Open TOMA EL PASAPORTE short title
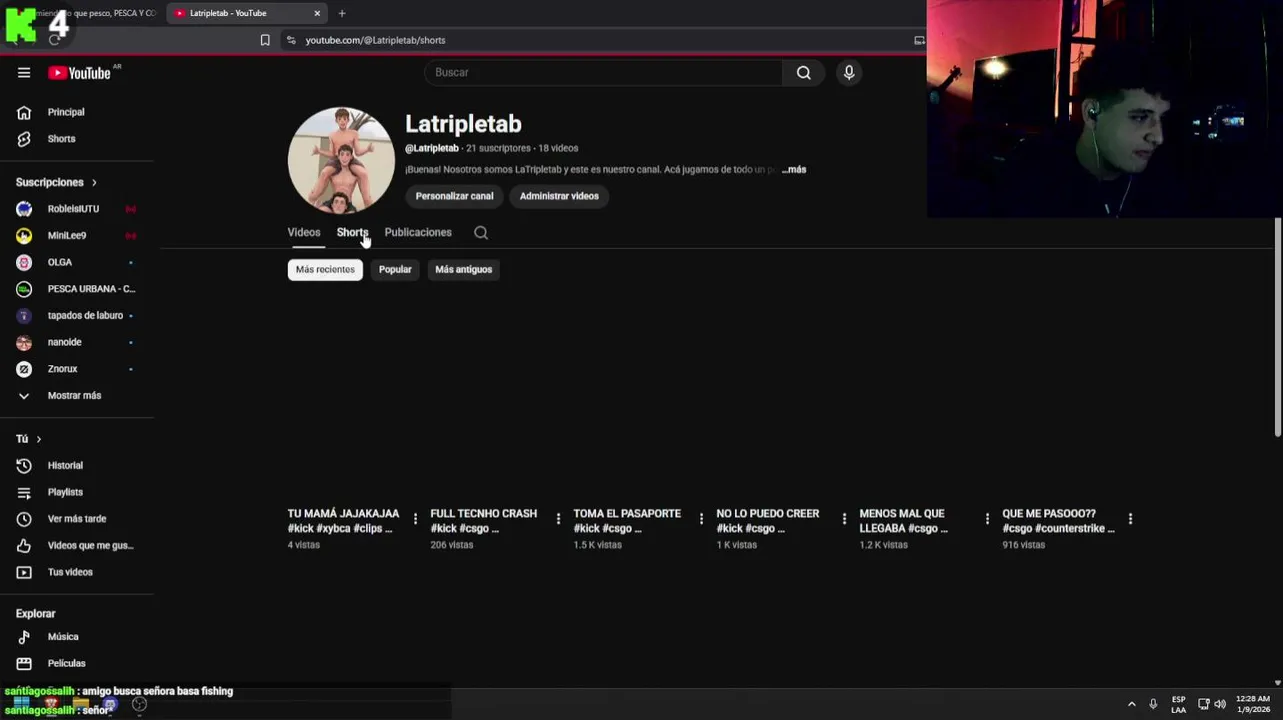Viewport: 1283px width, 720px height. [x=627, y=521]
